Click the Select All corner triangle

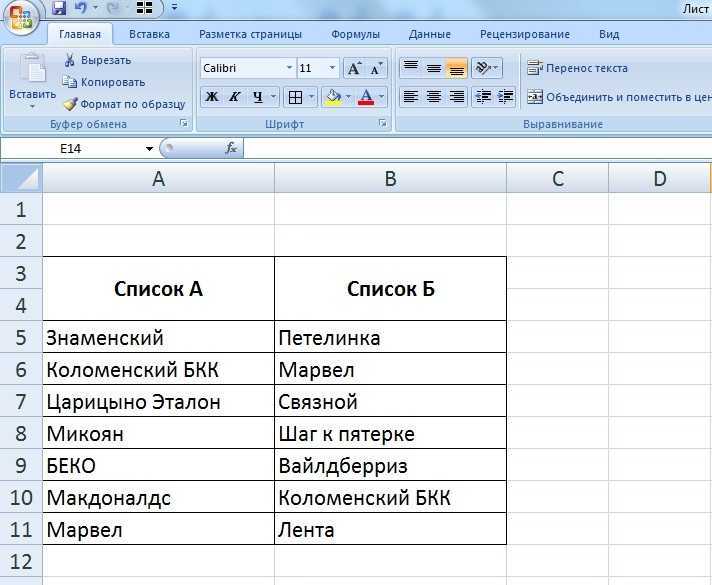click(21, 178)
